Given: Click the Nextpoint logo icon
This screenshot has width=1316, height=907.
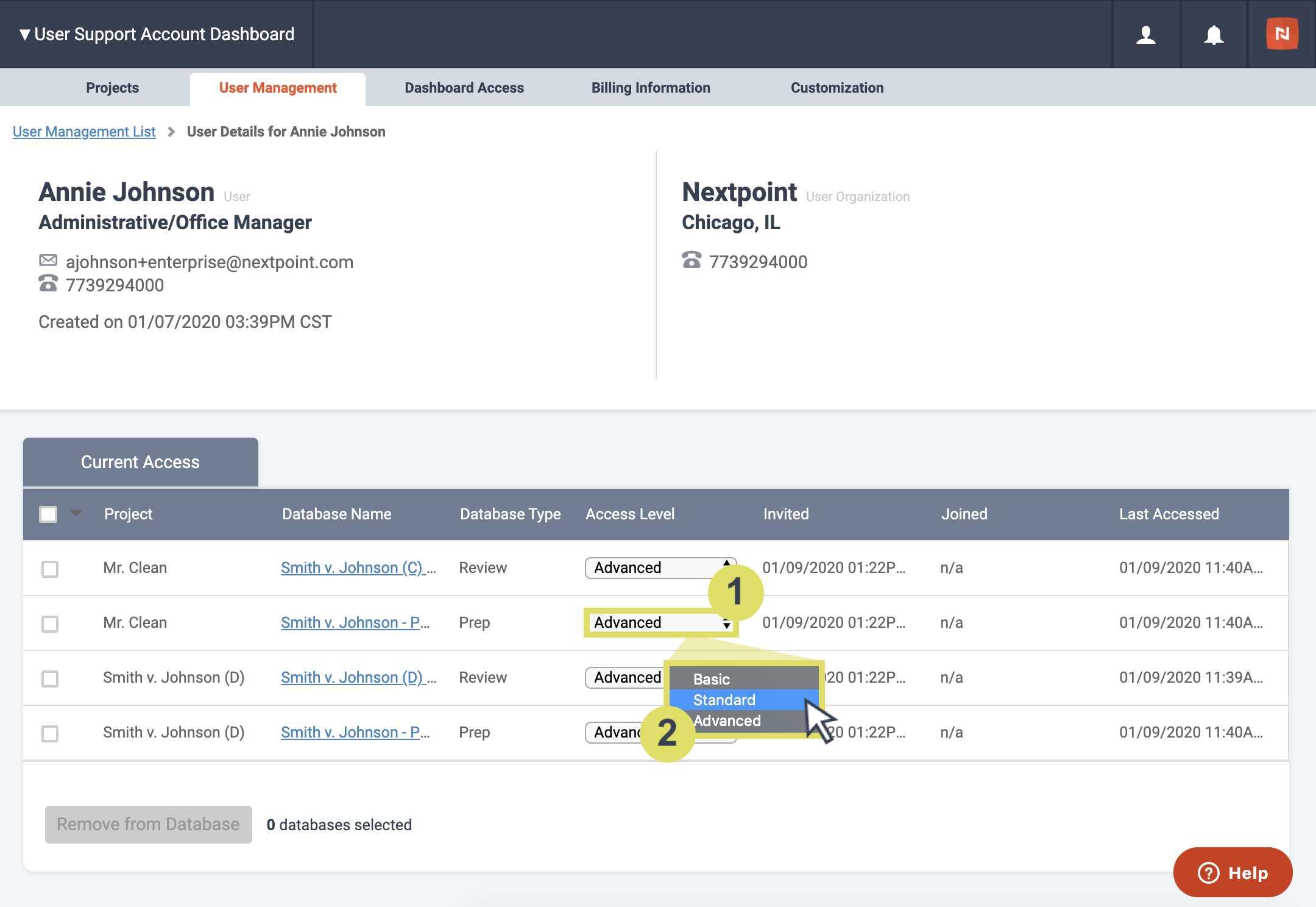Looking at the screenshot, I should pos(1282,34).
